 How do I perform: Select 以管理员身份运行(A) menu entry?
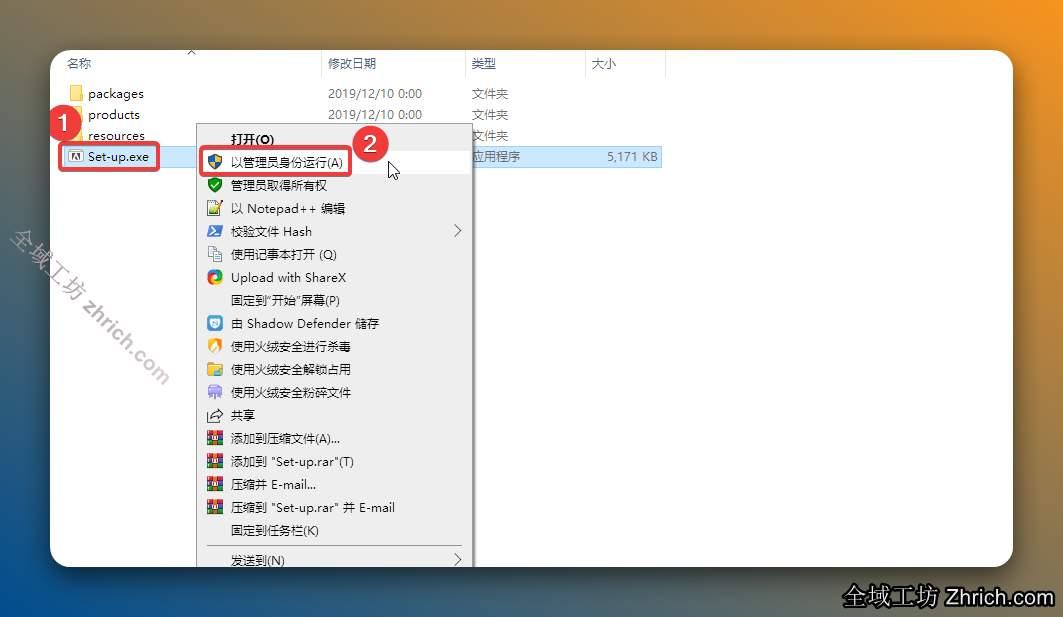click(x=335, y=162)
